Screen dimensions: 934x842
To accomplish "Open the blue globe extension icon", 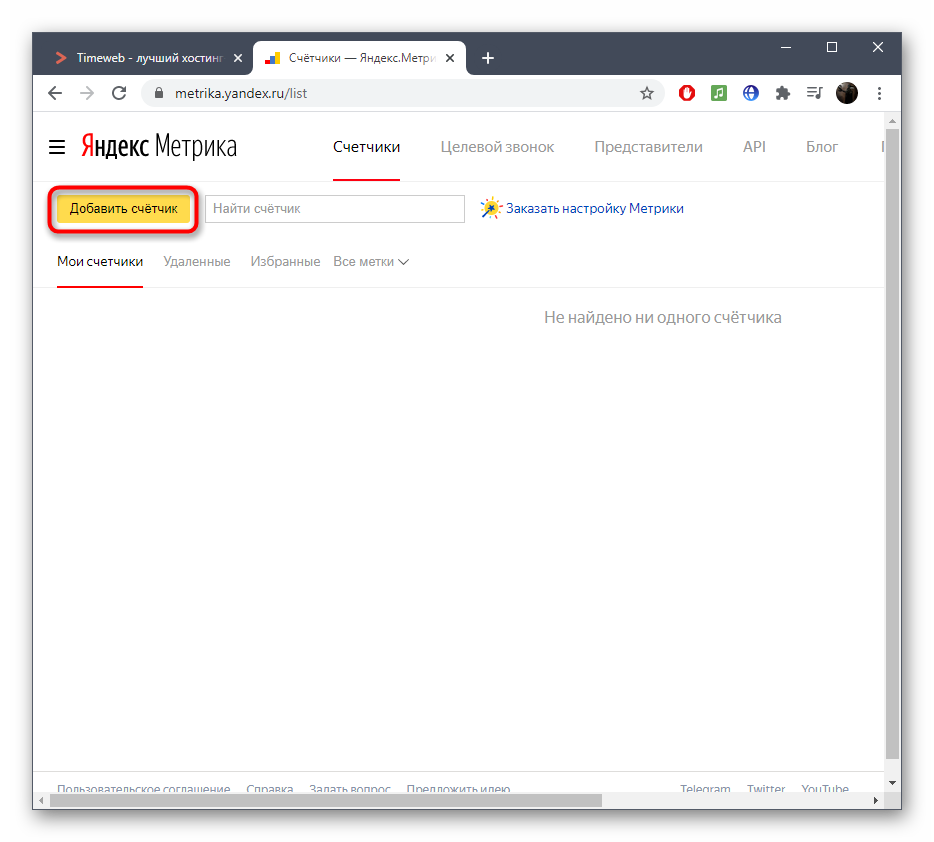I will click(x=751, y=93).
